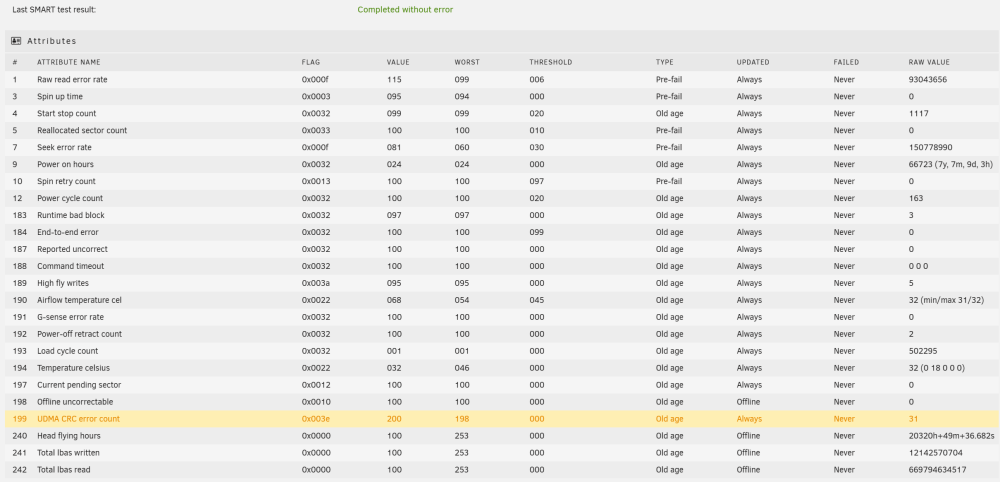Select 'Power on hours' attribute name
Viewport: 1000px width, 482px height.
(x=65, y=164)
